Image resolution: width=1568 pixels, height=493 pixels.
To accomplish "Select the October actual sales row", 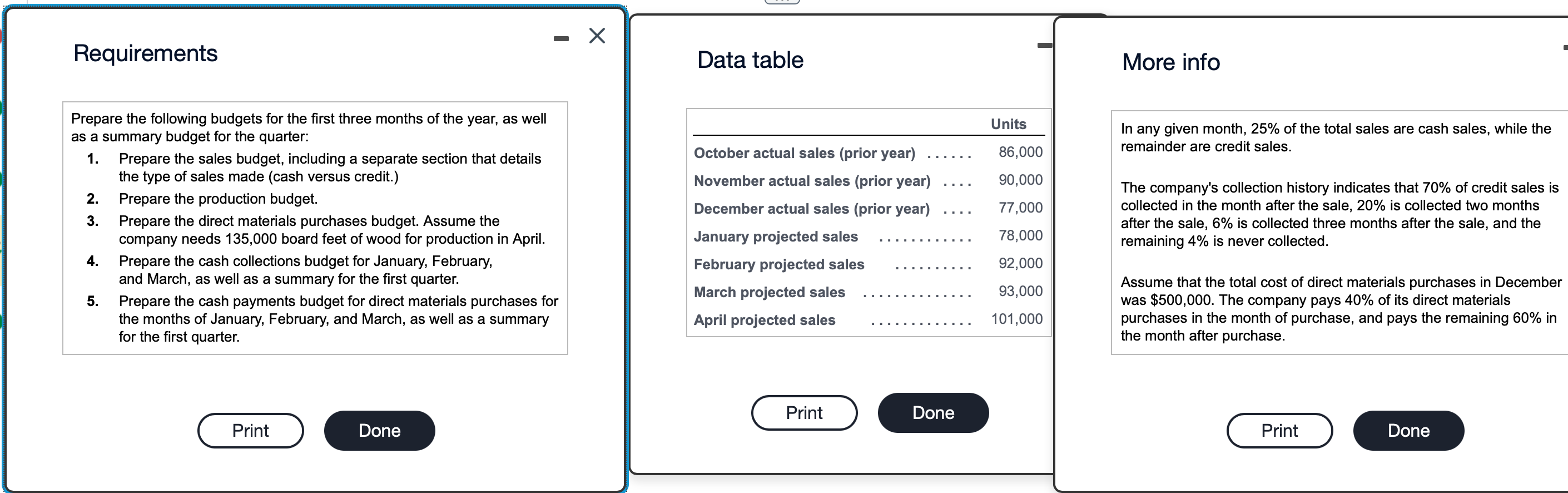I will pos(852,153).
